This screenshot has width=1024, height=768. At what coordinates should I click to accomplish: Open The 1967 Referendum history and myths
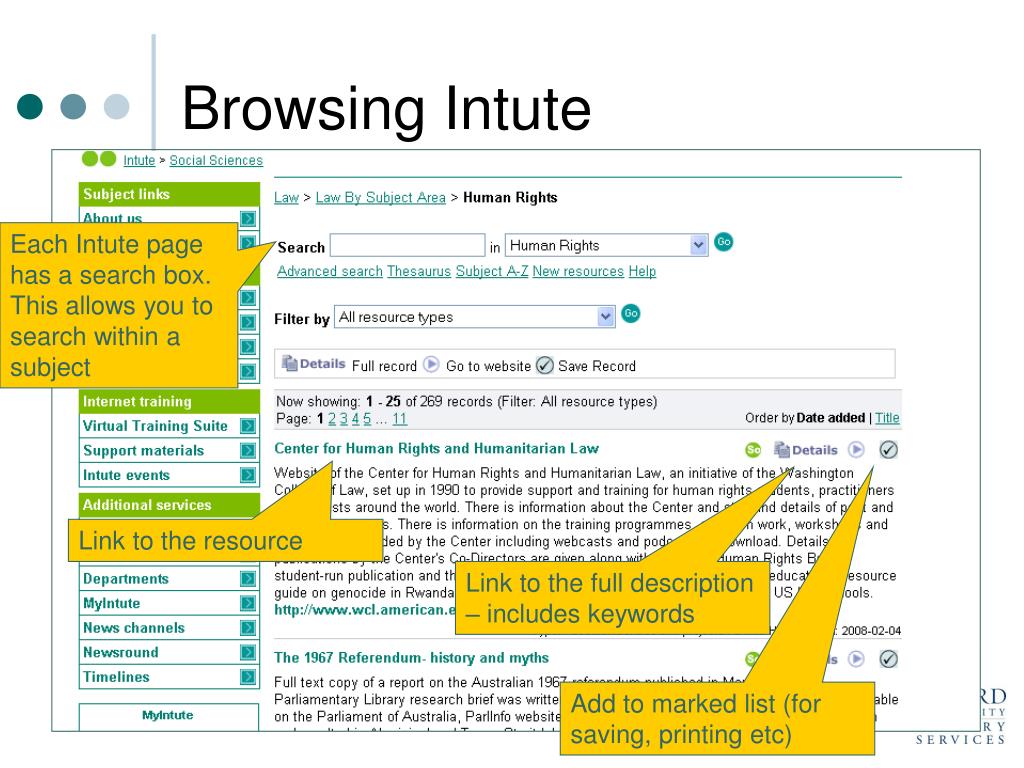pyautogui.click(x=411, y=658)
